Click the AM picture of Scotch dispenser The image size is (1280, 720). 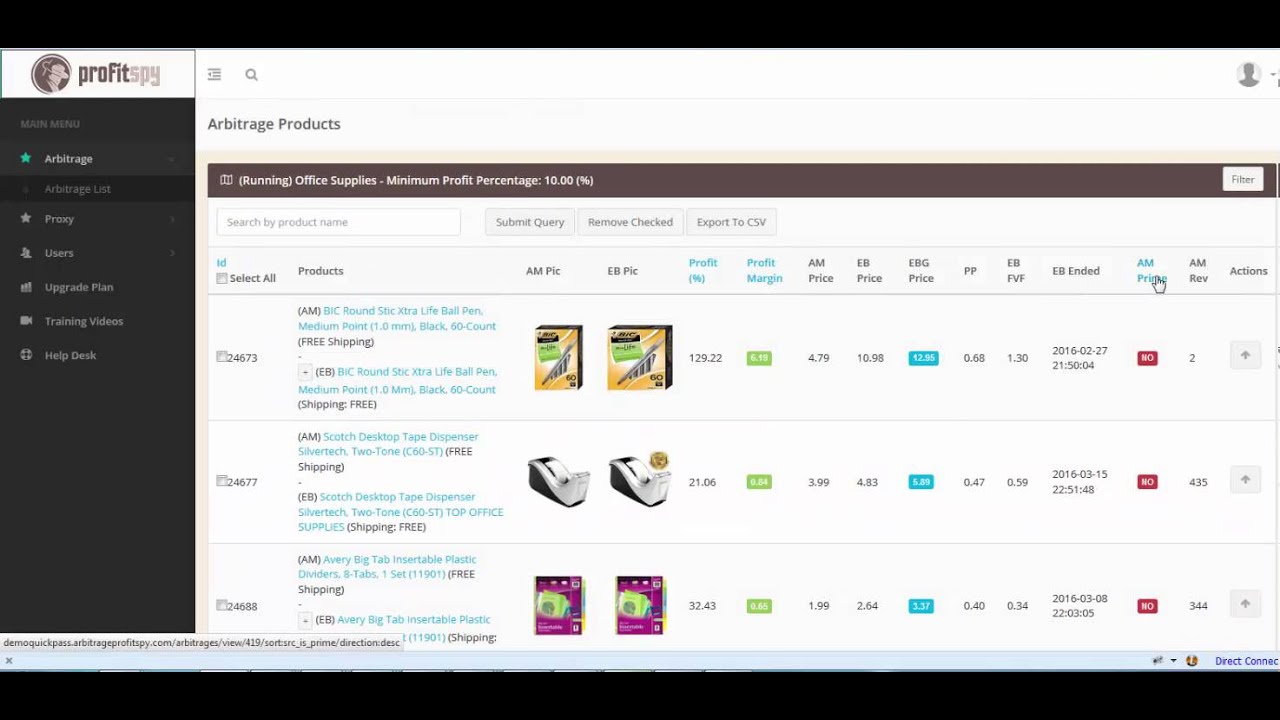pos(558,481)
